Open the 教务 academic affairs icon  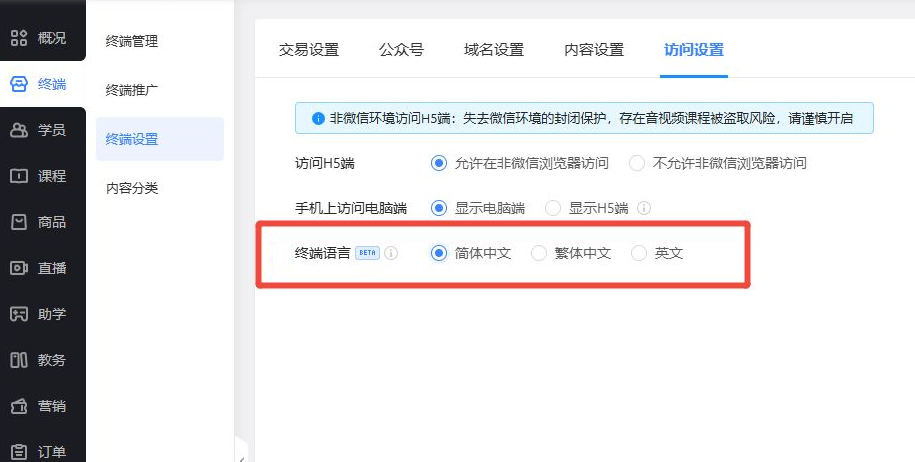tap(19, 360)
